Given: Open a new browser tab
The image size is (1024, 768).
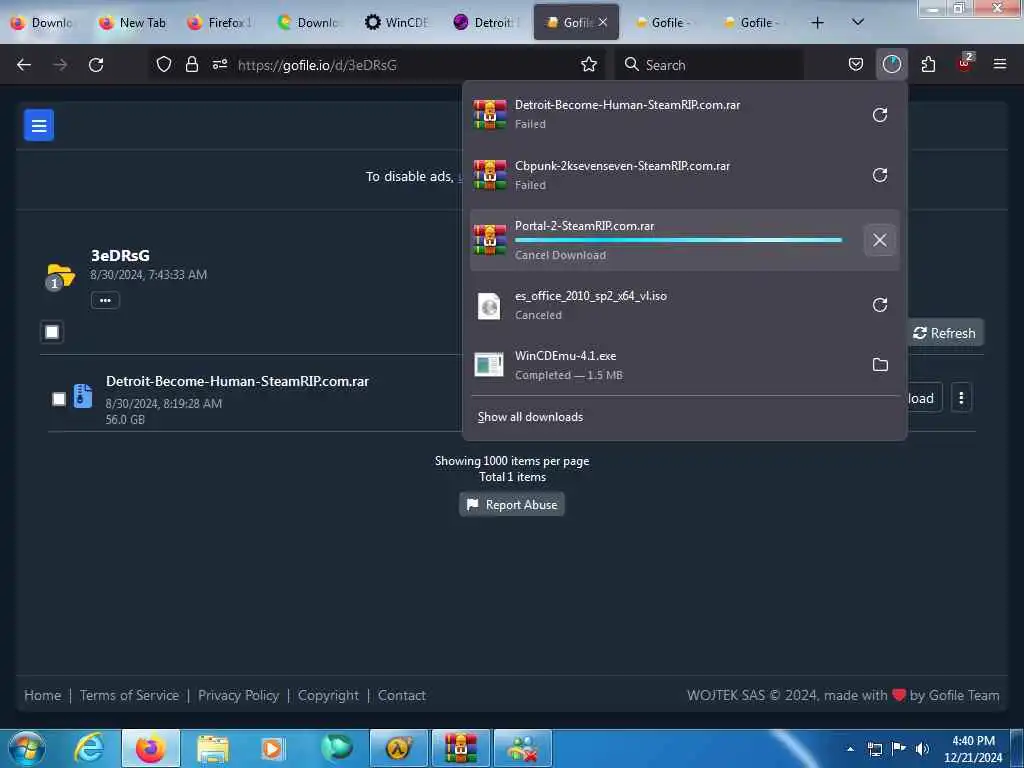Looking at the screenshot, I should point(817,22).
